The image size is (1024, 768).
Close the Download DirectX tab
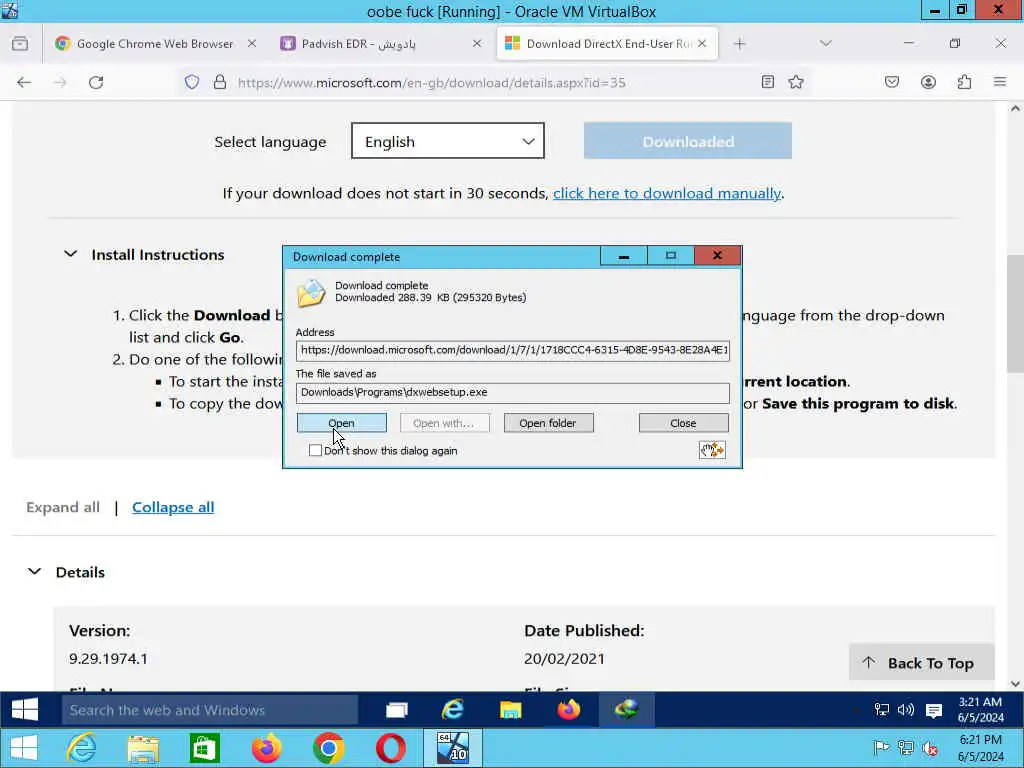pos(702,43)
